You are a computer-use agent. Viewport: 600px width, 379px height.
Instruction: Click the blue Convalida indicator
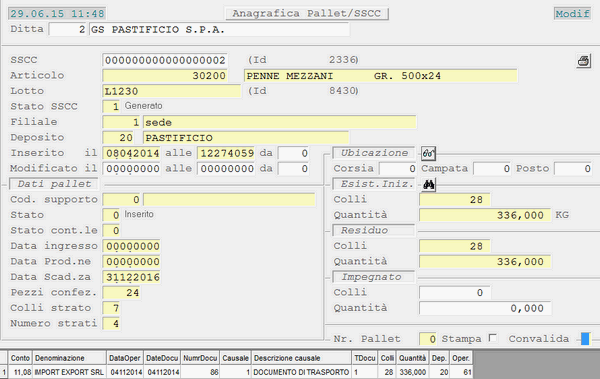coord(585,339)
